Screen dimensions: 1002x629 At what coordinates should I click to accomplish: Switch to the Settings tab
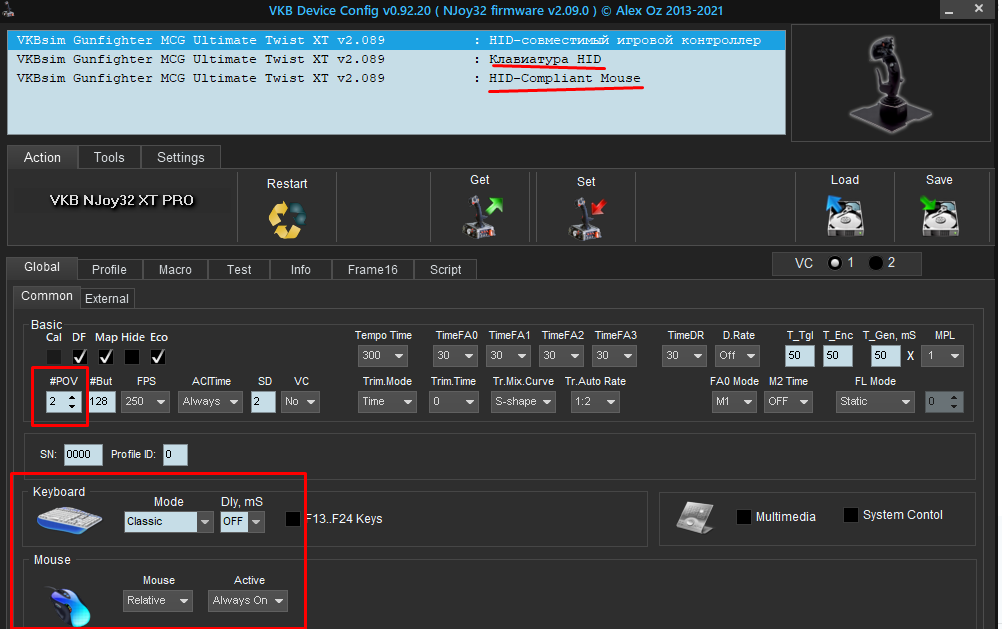181,157
